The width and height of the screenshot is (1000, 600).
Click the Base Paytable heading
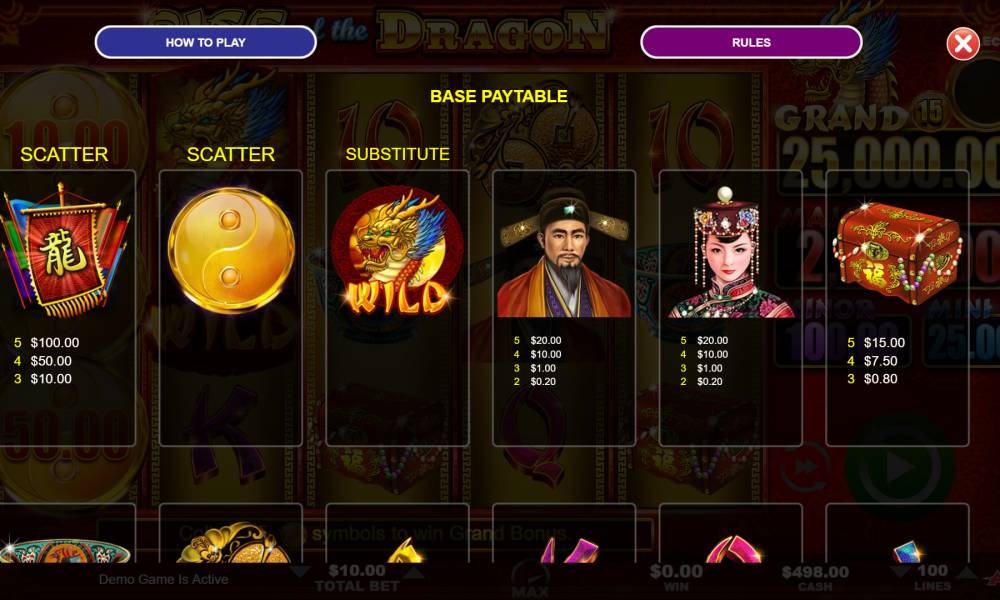pos(499,96)
